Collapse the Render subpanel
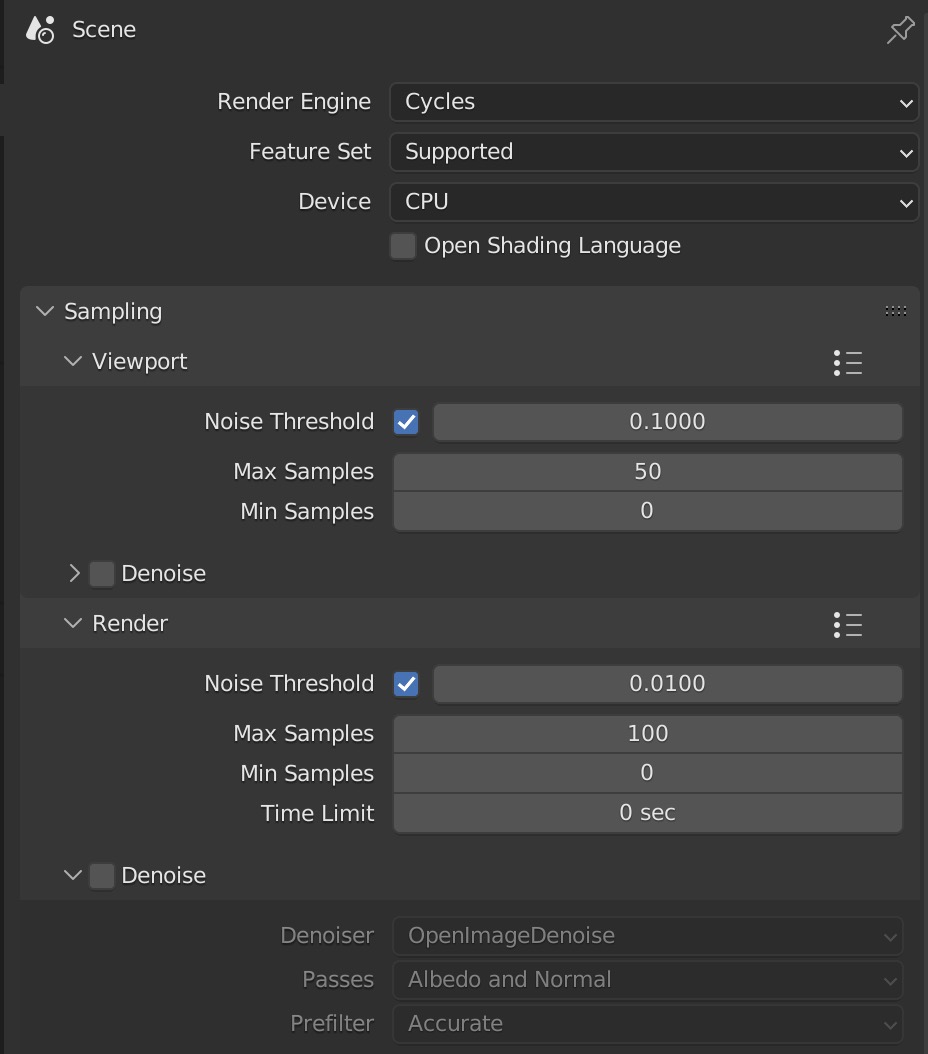 tap(73, 623)
